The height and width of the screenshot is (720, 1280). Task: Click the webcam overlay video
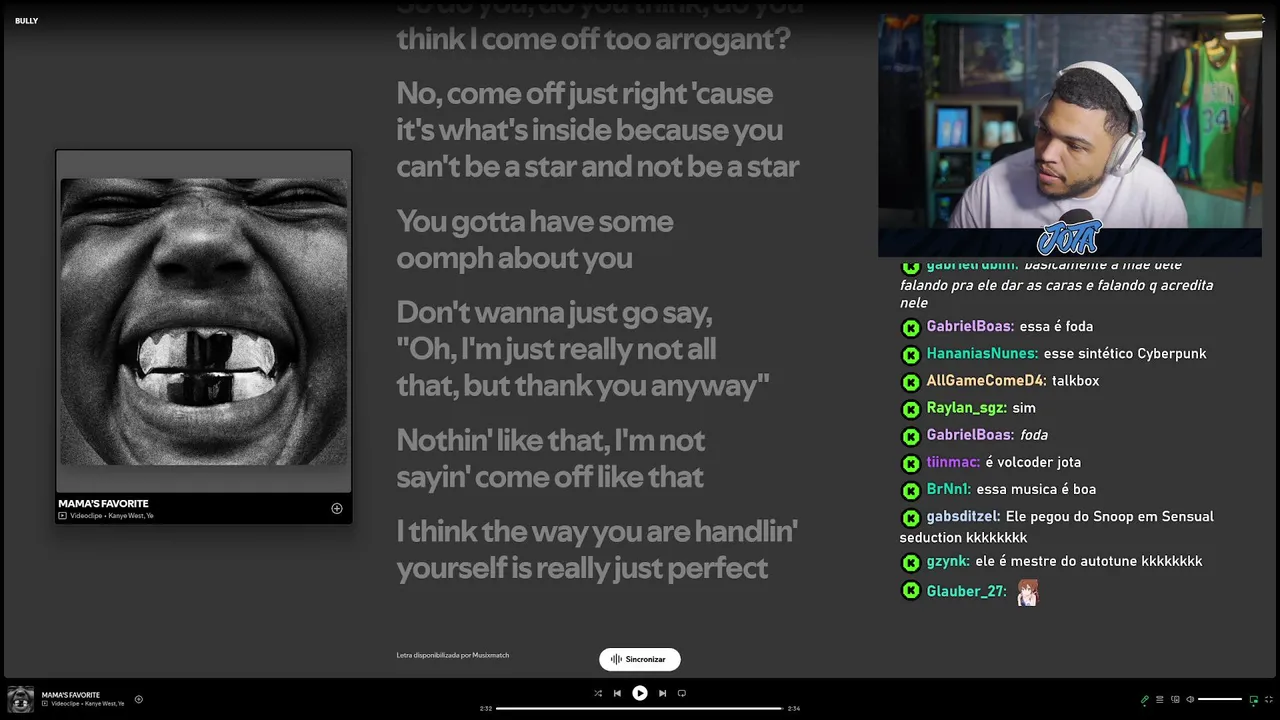pyautogui.click(x=1070, y=135)
